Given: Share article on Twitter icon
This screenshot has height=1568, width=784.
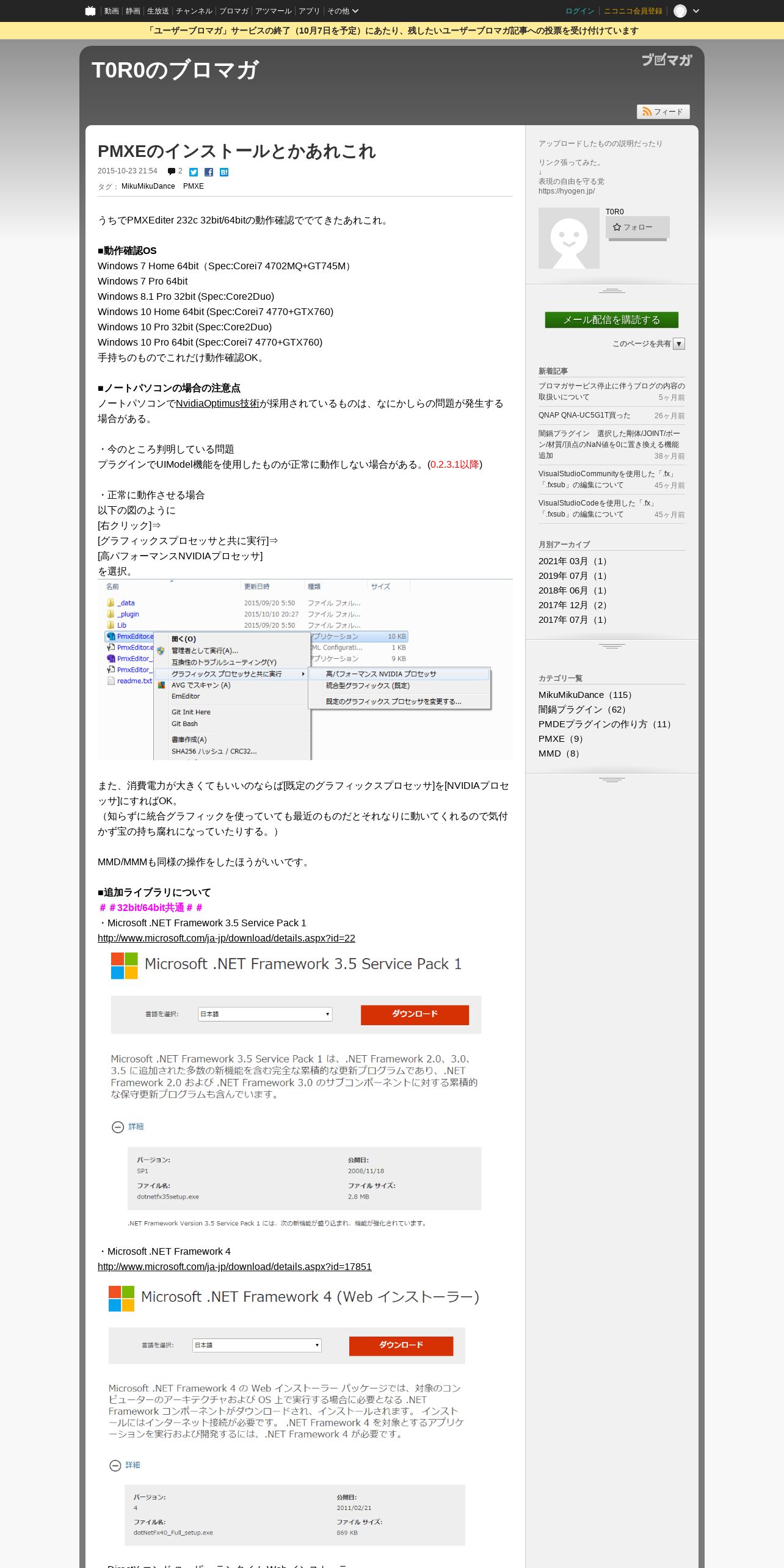Looking at the screenshot, I should pos(194,172).
